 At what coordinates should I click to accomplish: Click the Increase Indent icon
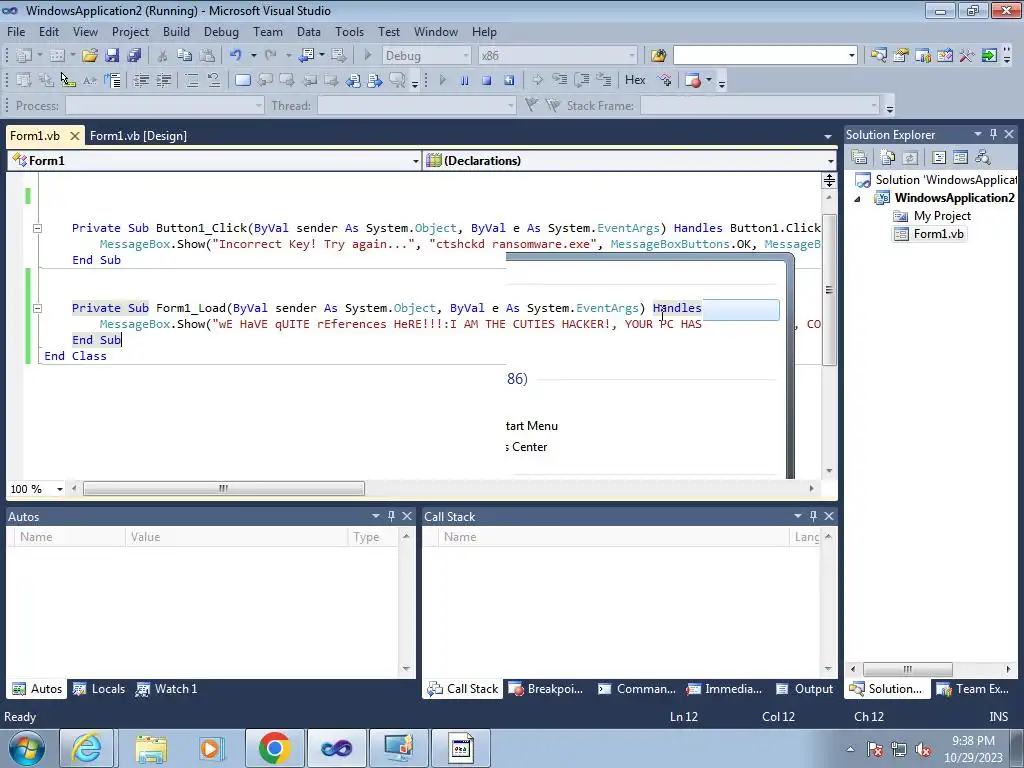(x=163, y=80)
